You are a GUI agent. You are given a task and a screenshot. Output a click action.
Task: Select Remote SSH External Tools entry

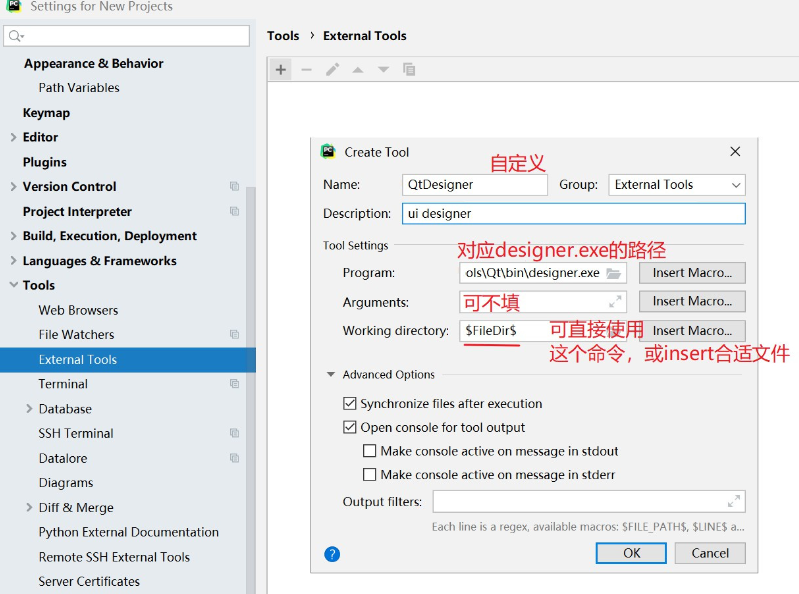pos(114,557)
